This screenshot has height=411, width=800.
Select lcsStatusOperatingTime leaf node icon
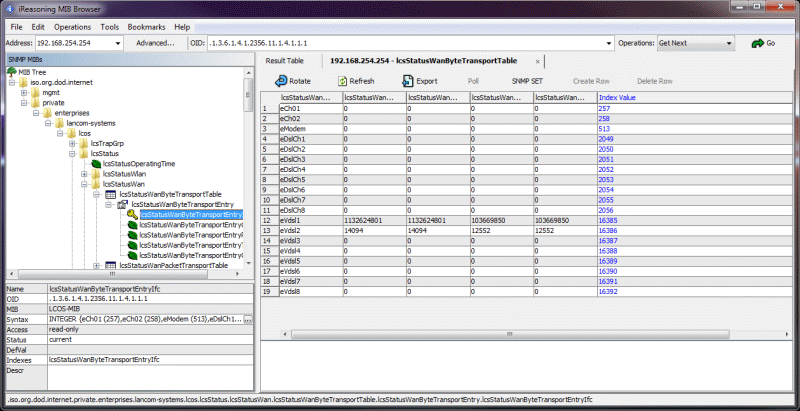click(96, 162)
